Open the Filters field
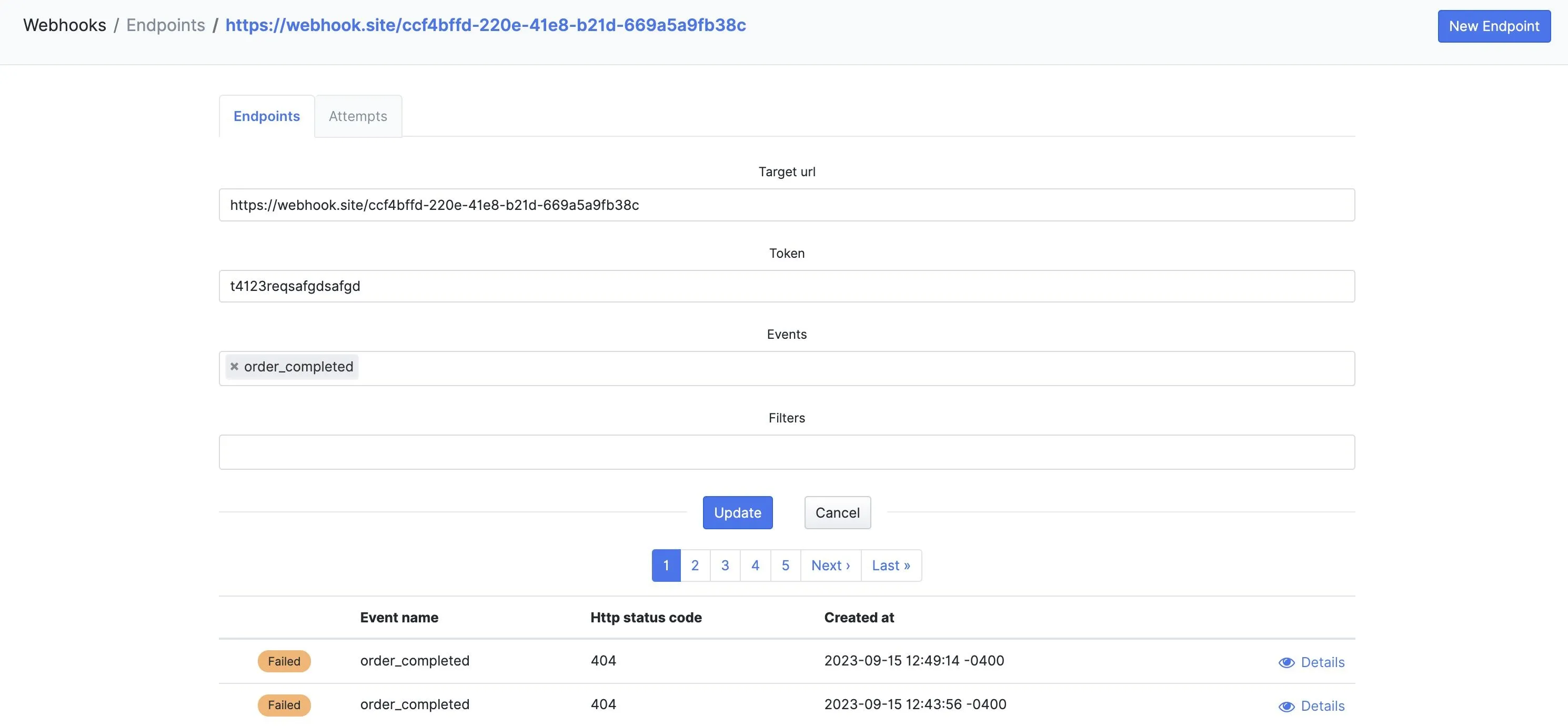 787,451
